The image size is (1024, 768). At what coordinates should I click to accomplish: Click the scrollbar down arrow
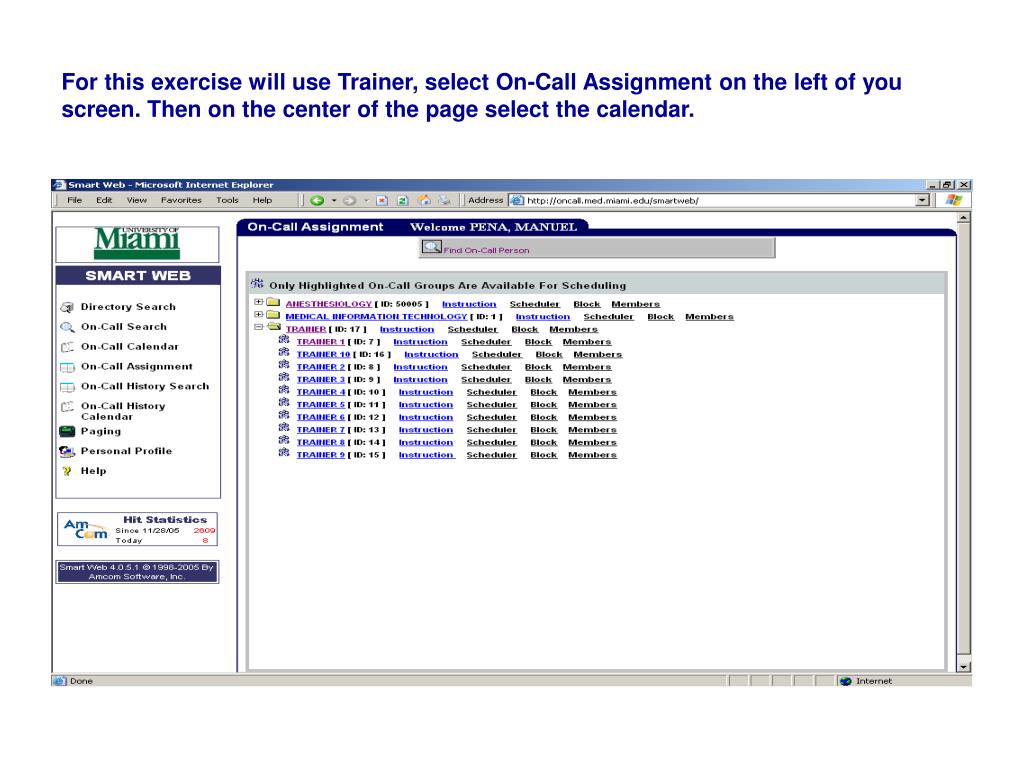tap(963, 666)
